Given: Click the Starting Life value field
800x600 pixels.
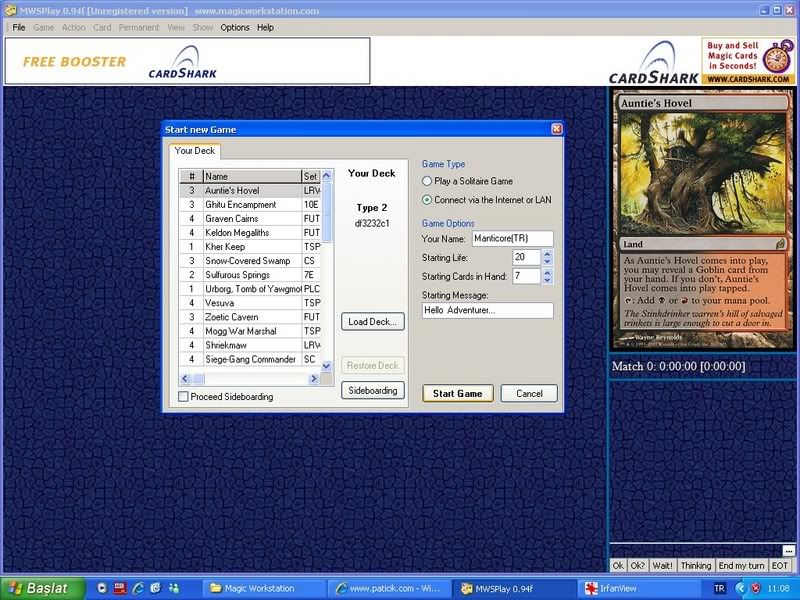Looking at the screenshot, I should [x=526, y=257].
